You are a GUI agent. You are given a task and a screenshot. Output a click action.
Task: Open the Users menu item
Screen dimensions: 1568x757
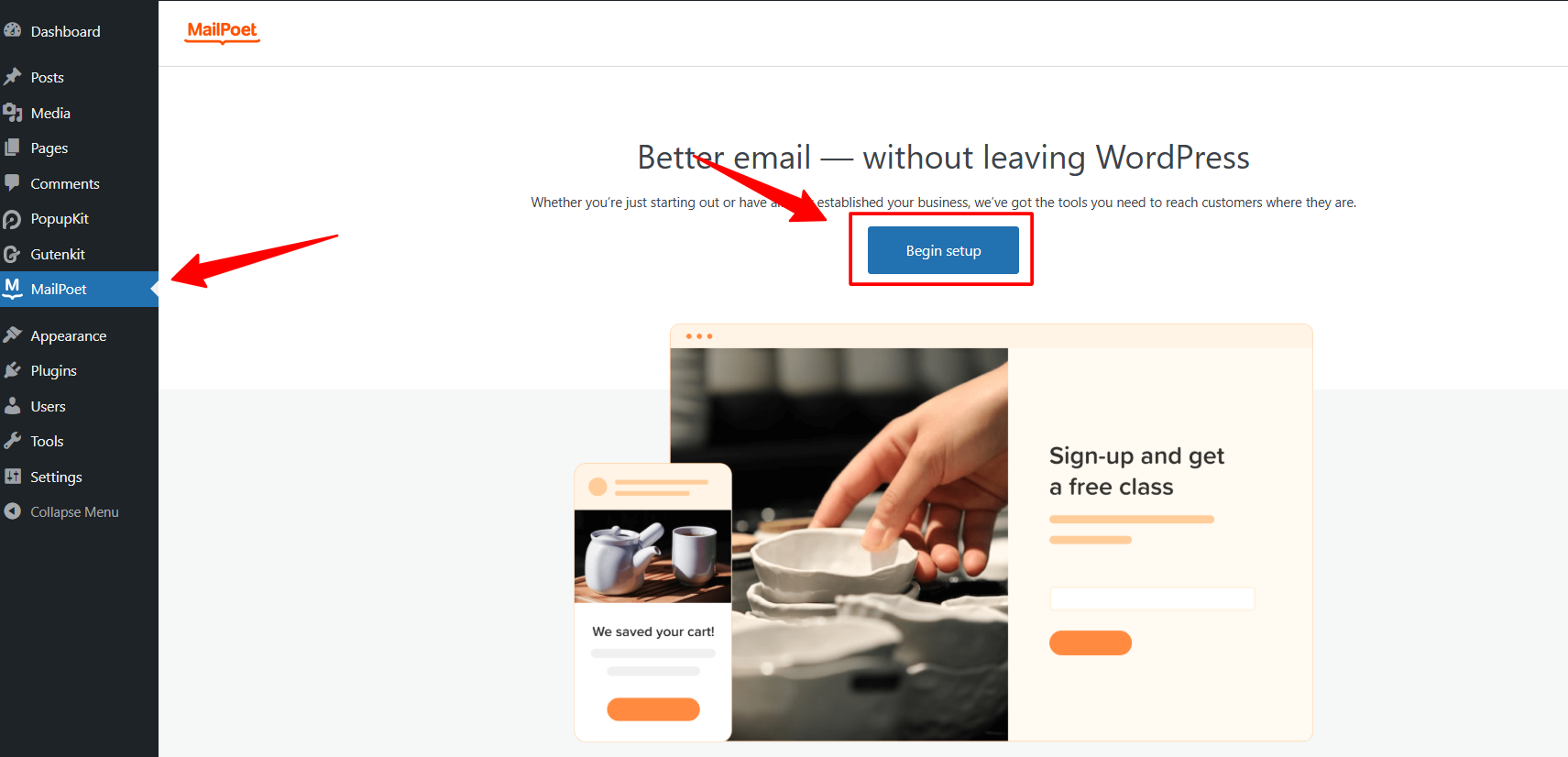[49, 406]
